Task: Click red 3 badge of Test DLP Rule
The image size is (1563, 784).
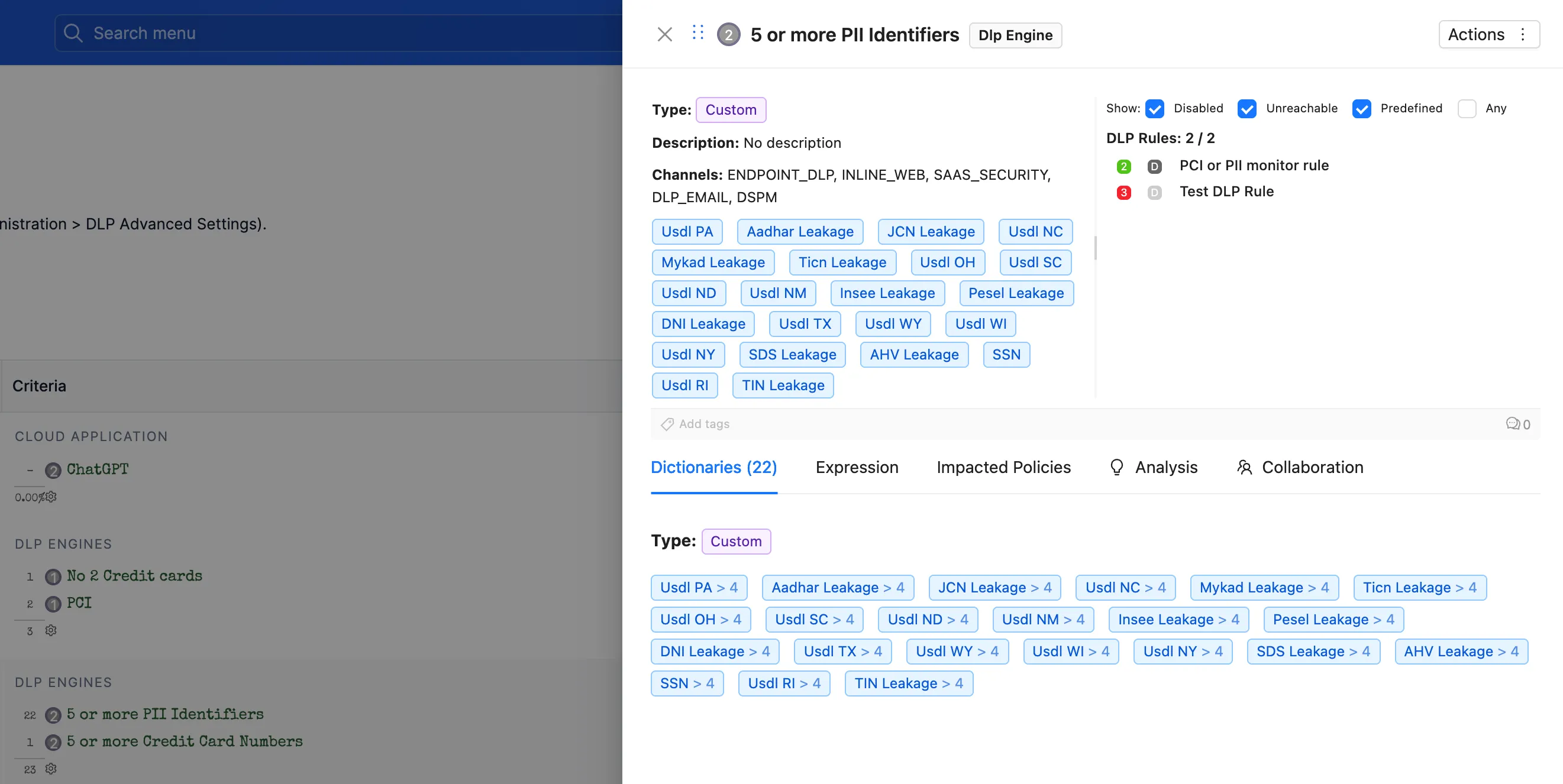Action: 1123,192
